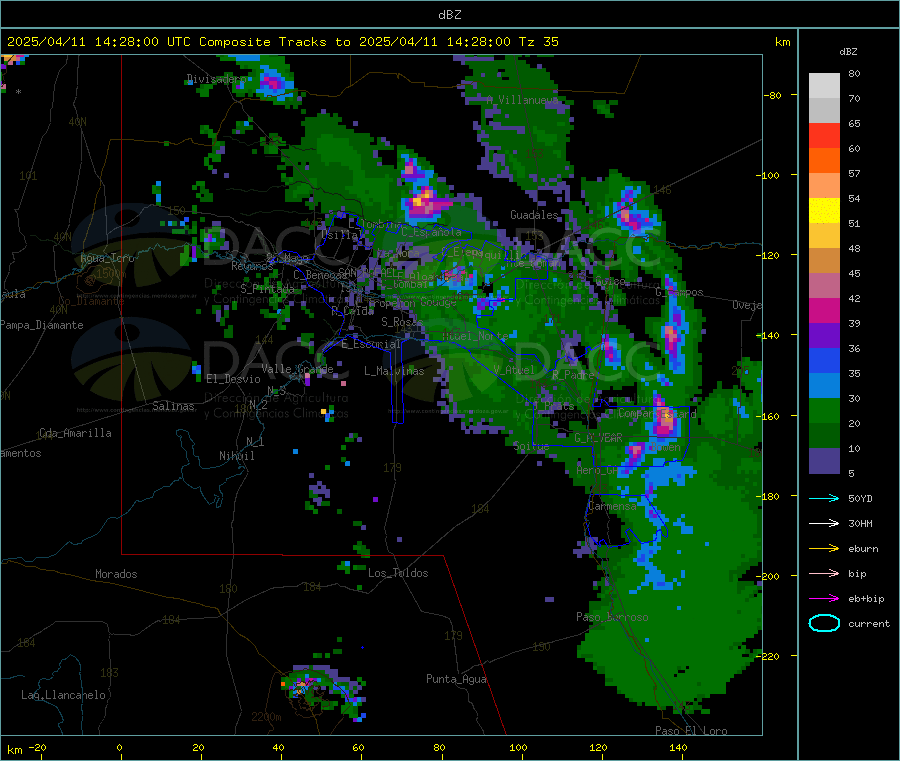Screen dimensions: 900x761
Task: Select the bright green 20-30 dBZ swatch
Action: 824,410
